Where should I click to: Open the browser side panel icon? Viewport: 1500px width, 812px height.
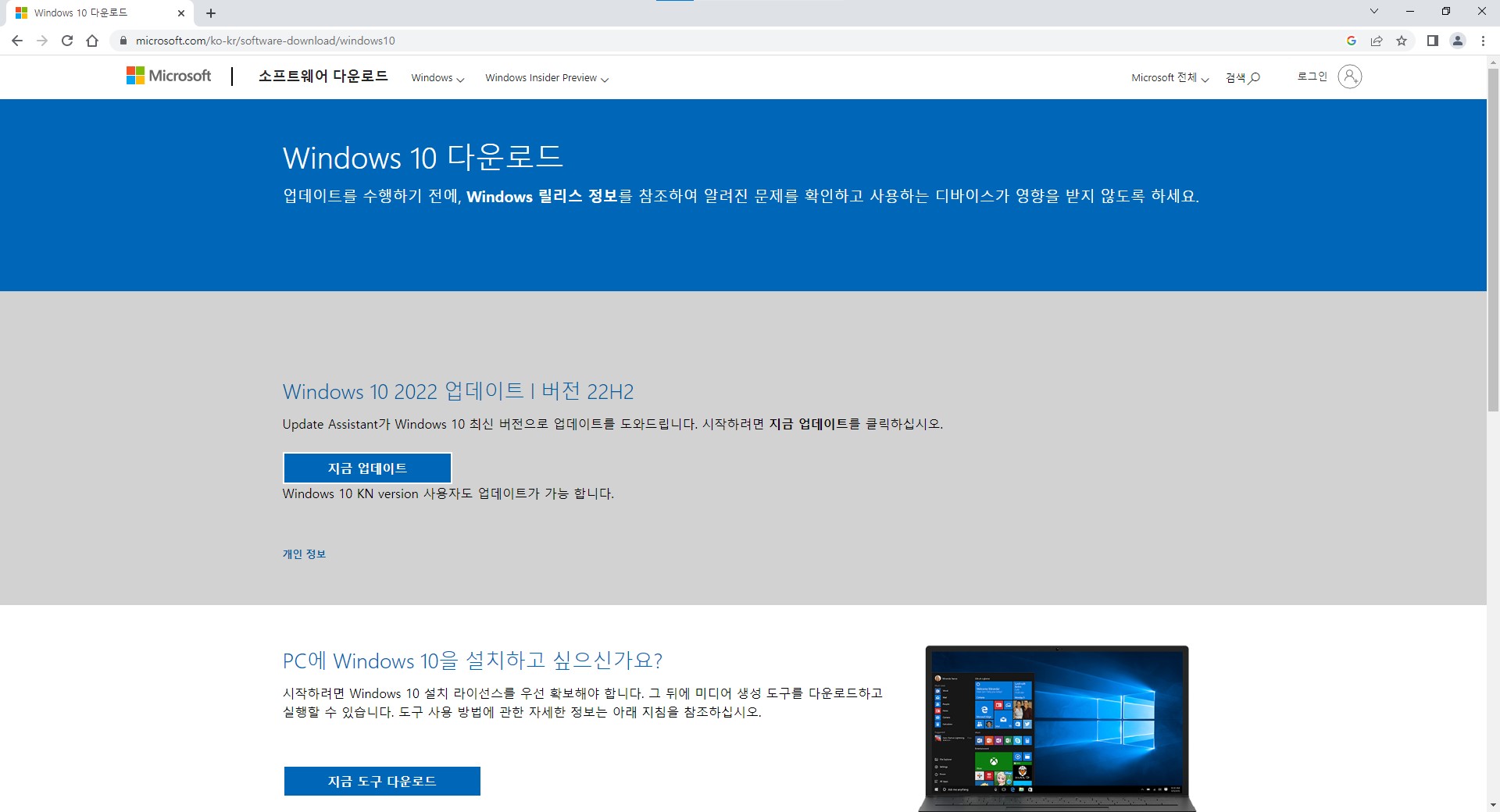pos(1433,41)
